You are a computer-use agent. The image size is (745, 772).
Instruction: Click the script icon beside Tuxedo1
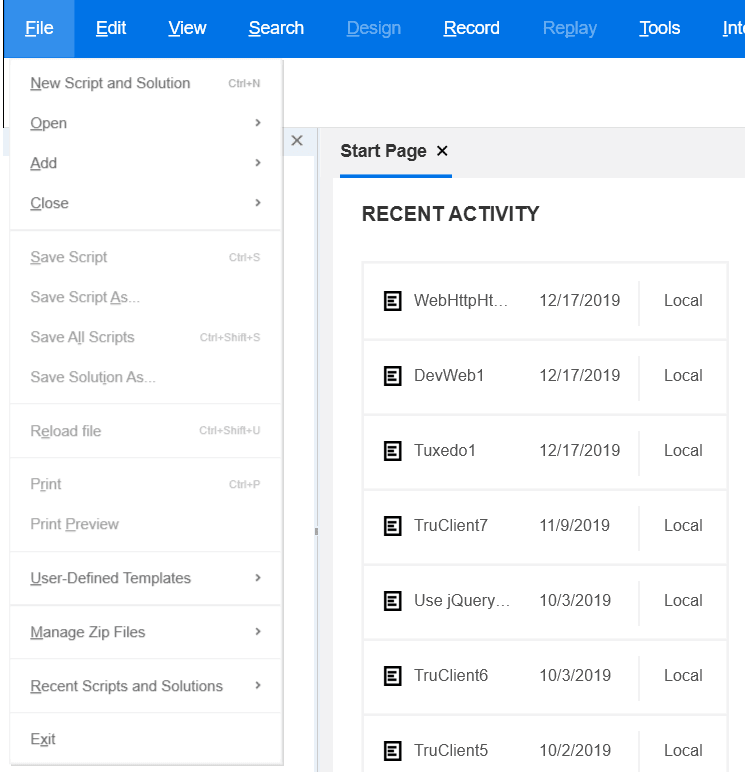392,450
